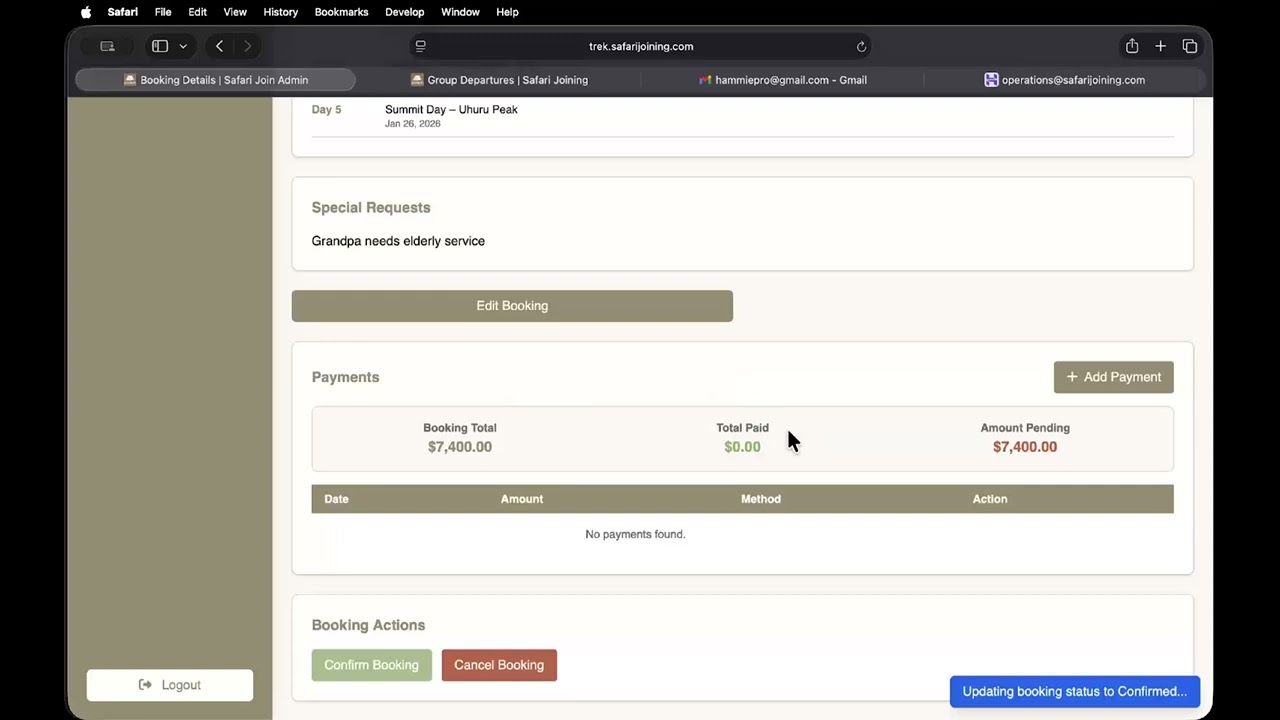Go forward with the forward arrow

coord(248,46)
